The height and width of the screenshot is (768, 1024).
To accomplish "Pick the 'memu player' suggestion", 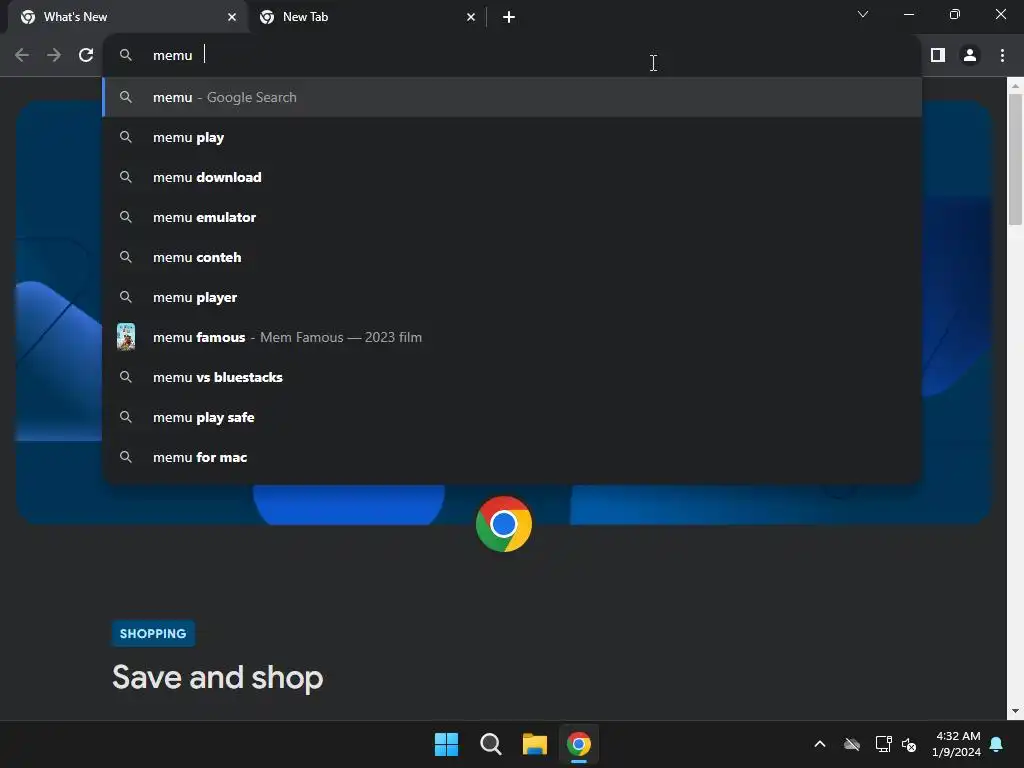I will click(512, 297).
